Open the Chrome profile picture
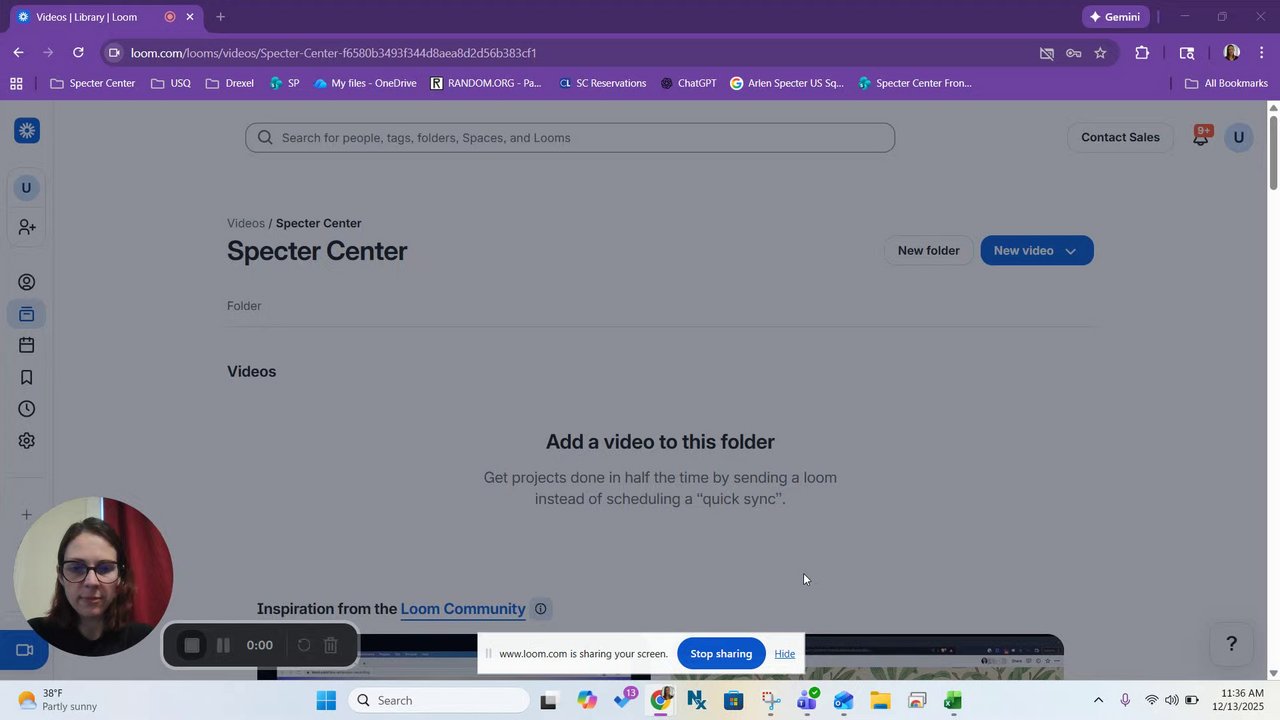The image size is (1280, 720). 1232,53
